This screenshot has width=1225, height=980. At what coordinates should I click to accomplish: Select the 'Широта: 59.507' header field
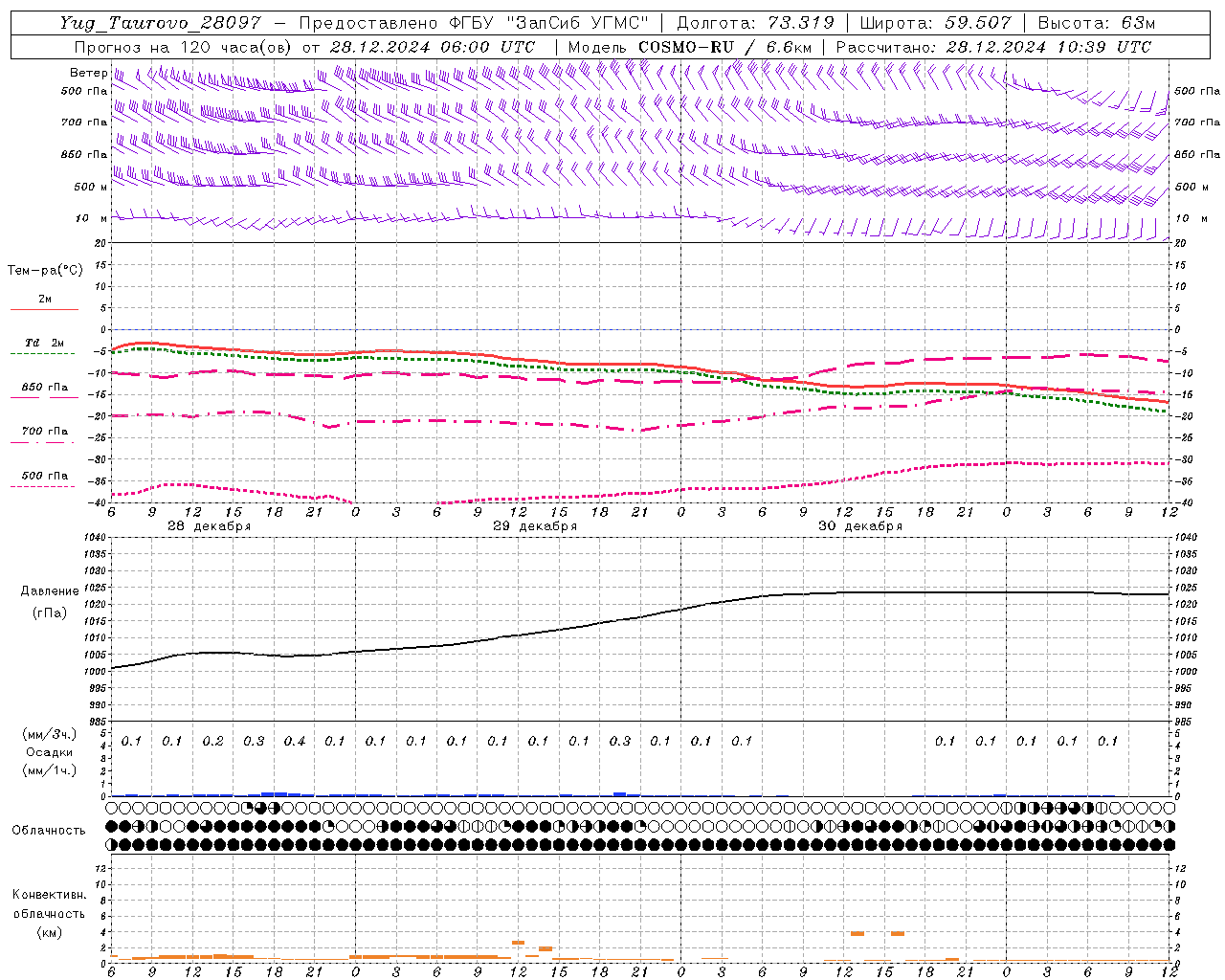[935, 23]
